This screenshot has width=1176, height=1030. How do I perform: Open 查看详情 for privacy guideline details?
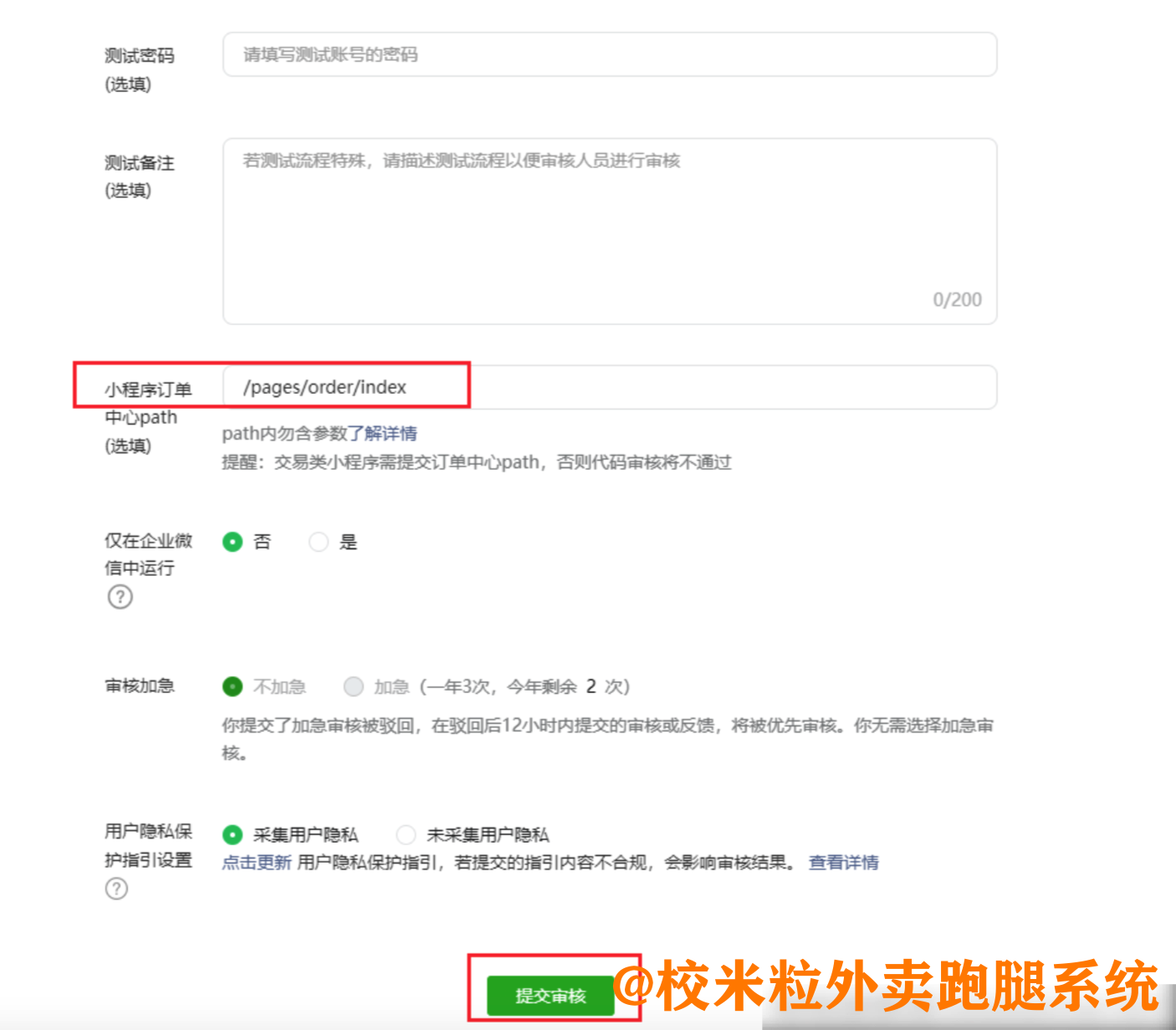point(841,862)
